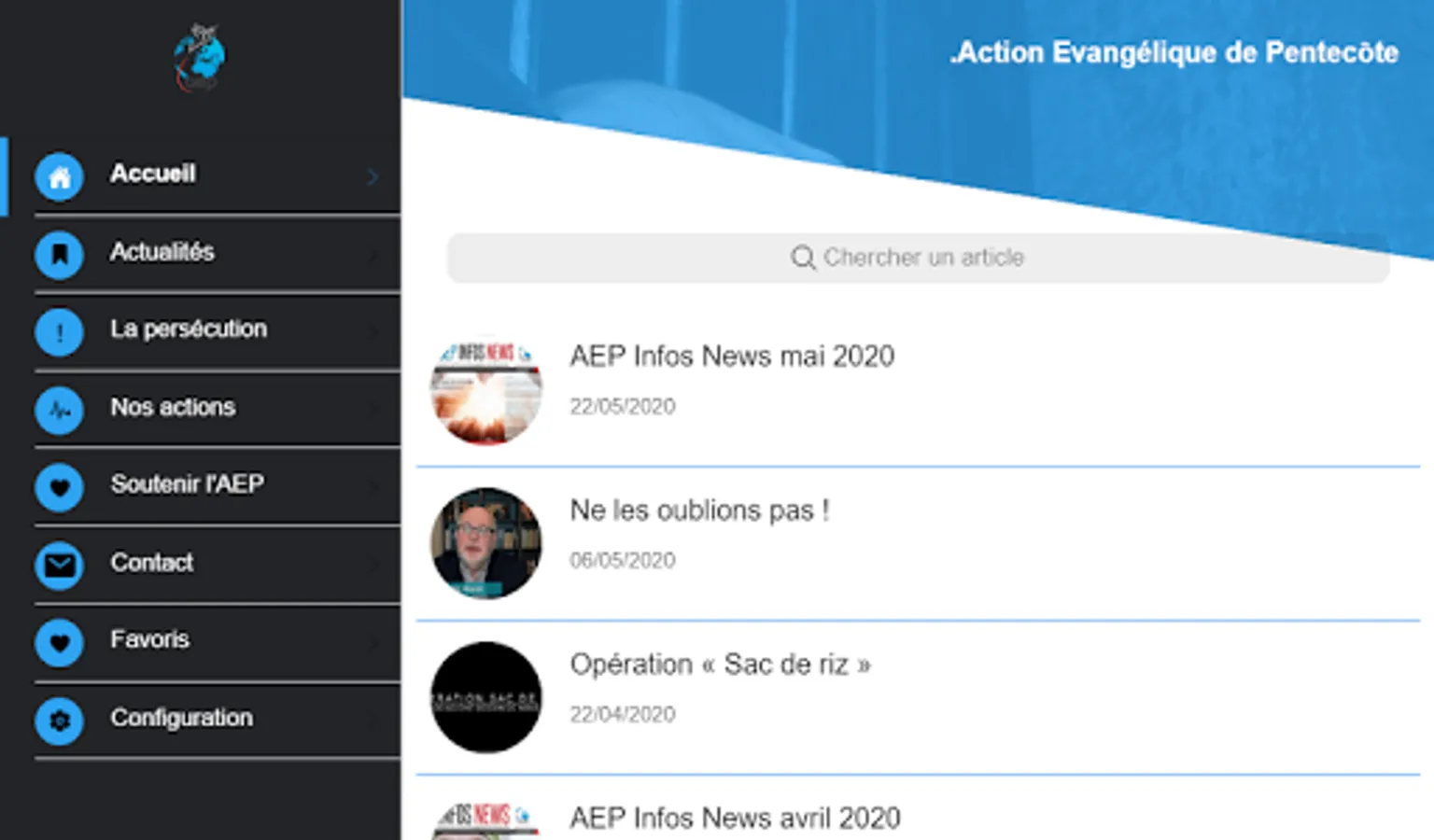Click the La persécution exclamation icon
The height and width of the screenshot is (840, 1434).
tap(60, 331)
